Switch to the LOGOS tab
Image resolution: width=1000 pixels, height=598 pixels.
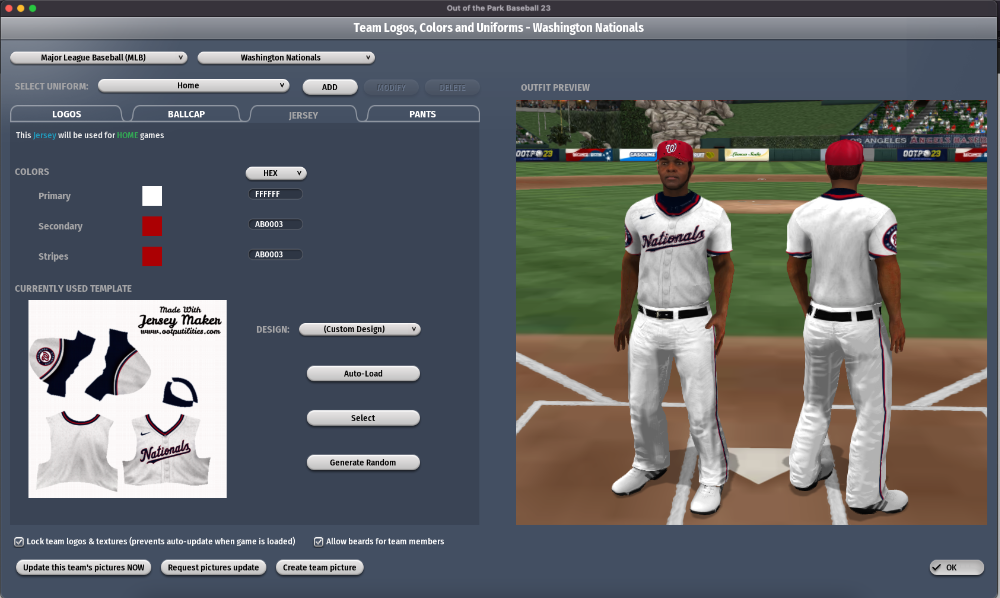pyautogui.click(x=66, y=114)
